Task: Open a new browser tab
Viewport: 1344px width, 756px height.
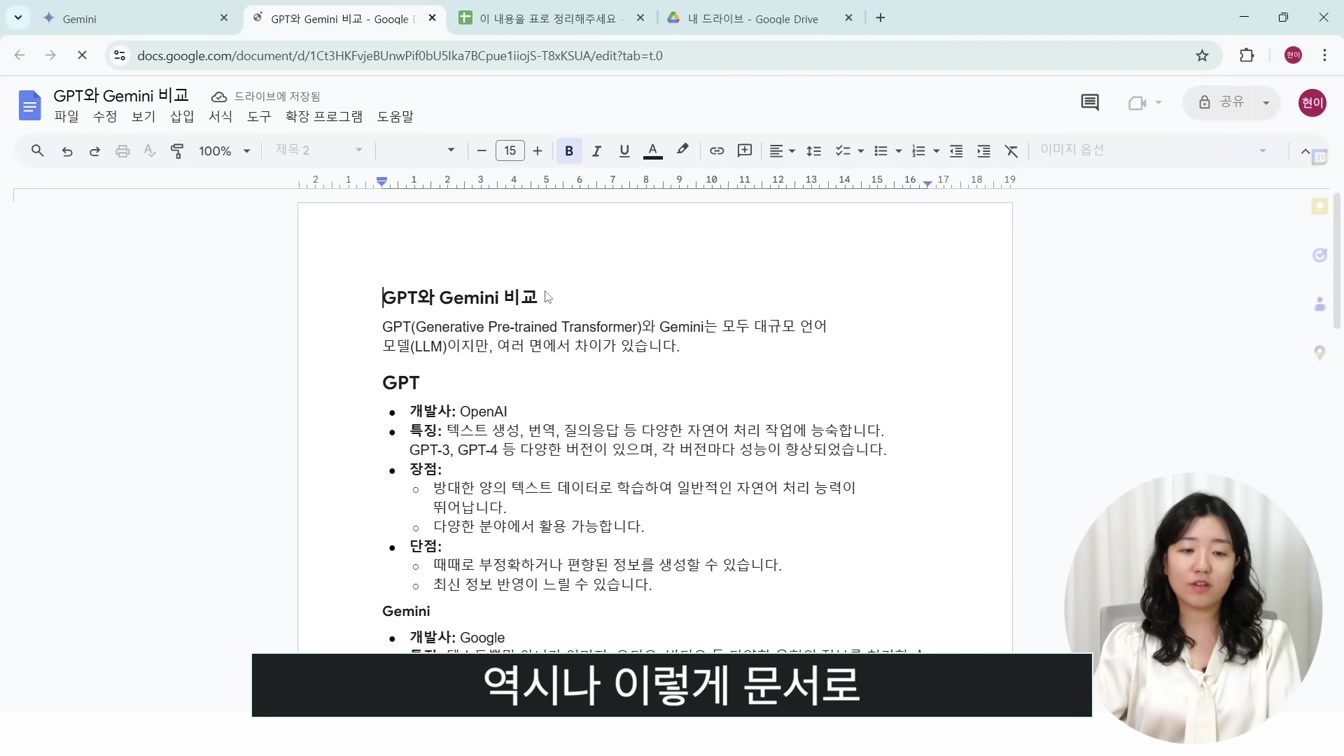Action: tap(880, 18)
